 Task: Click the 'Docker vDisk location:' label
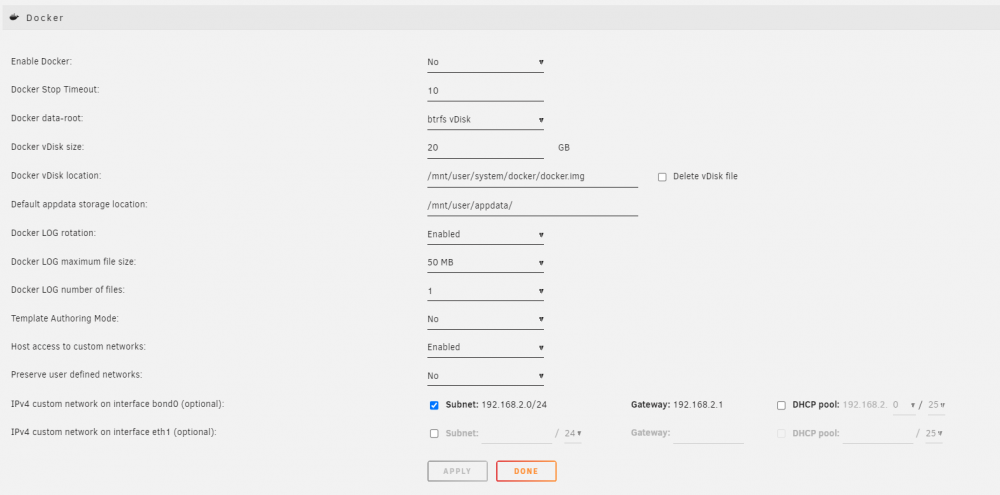click(56, 175)
